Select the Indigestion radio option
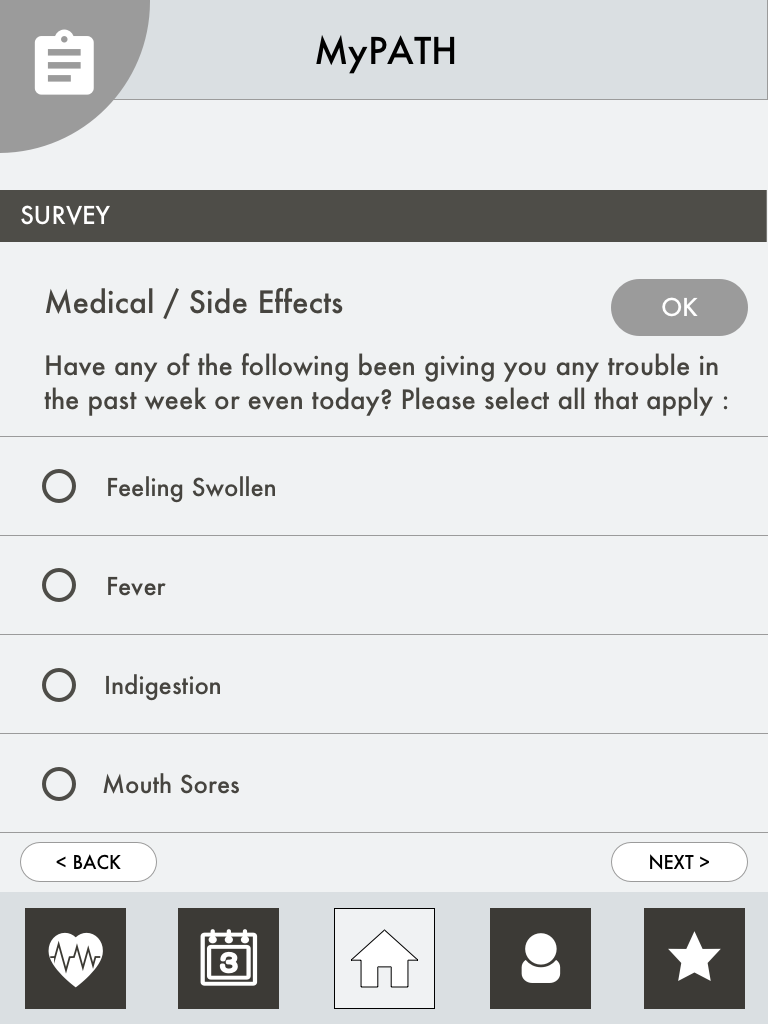Viewport: 768px width, 1024px height. 59,685
